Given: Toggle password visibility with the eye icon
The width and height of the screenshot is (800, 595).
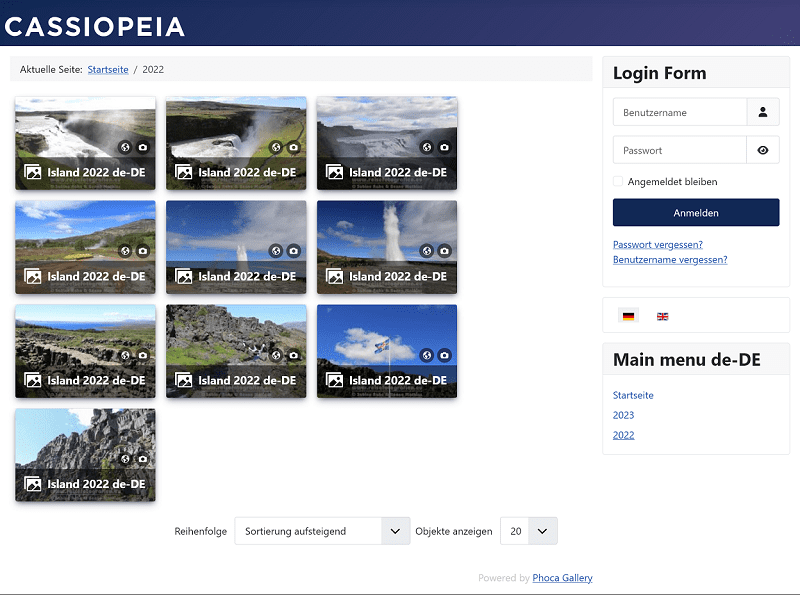Looking at the screenshot, I should [x=763, y=150].
